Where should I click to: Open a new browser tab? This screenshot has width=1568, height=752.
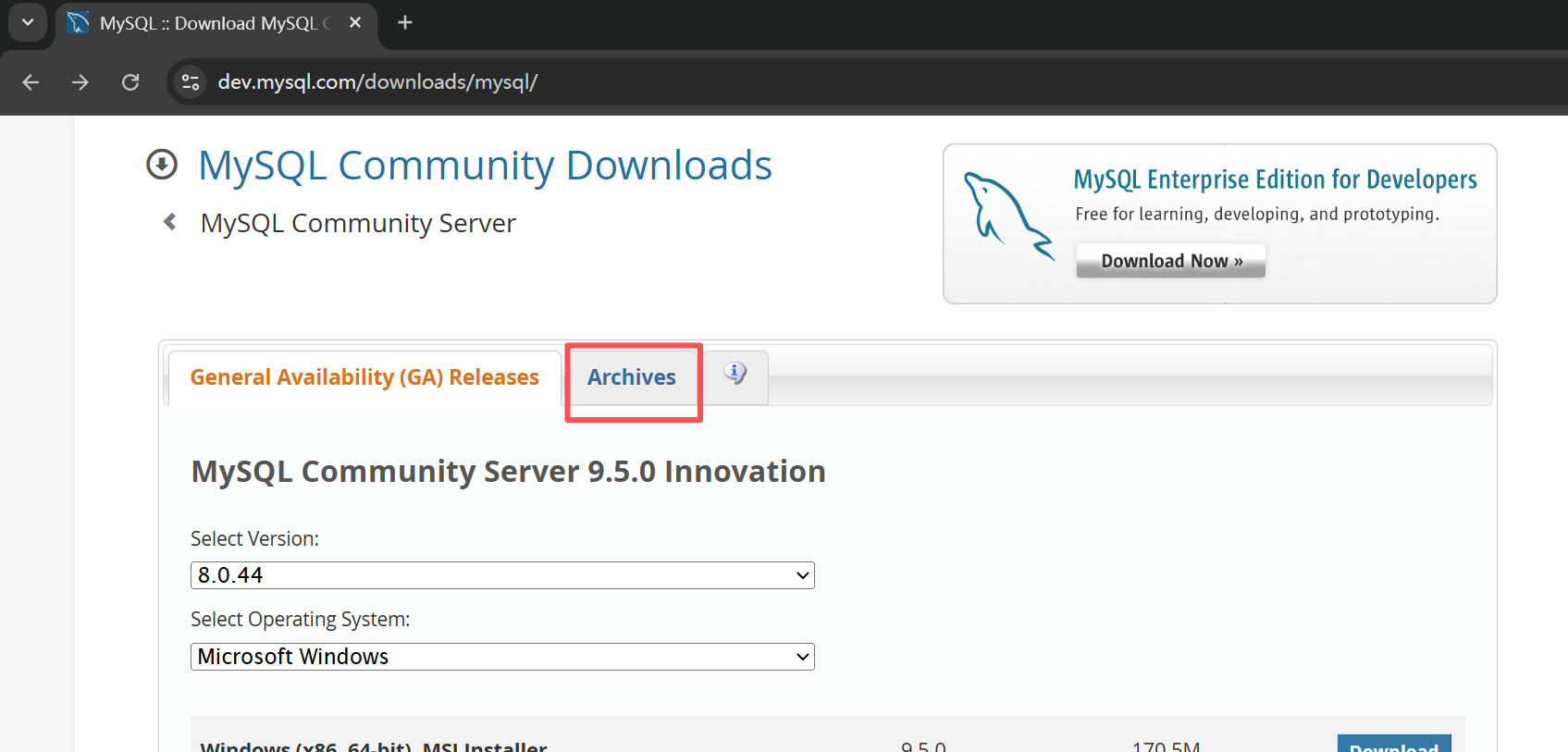404,23
